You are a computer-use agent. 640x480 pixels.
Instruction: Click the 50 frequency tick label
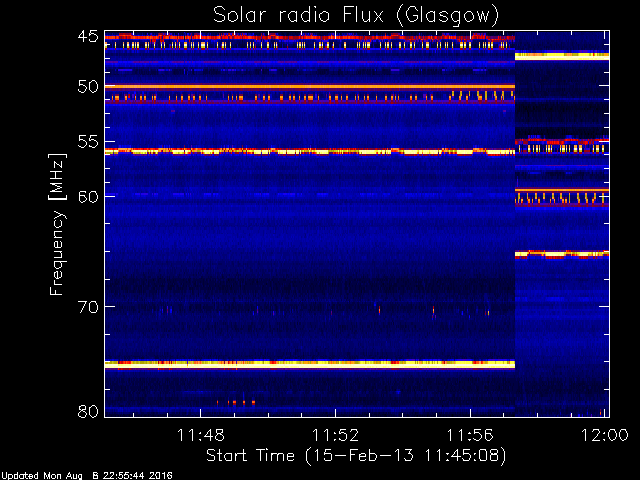88,87
